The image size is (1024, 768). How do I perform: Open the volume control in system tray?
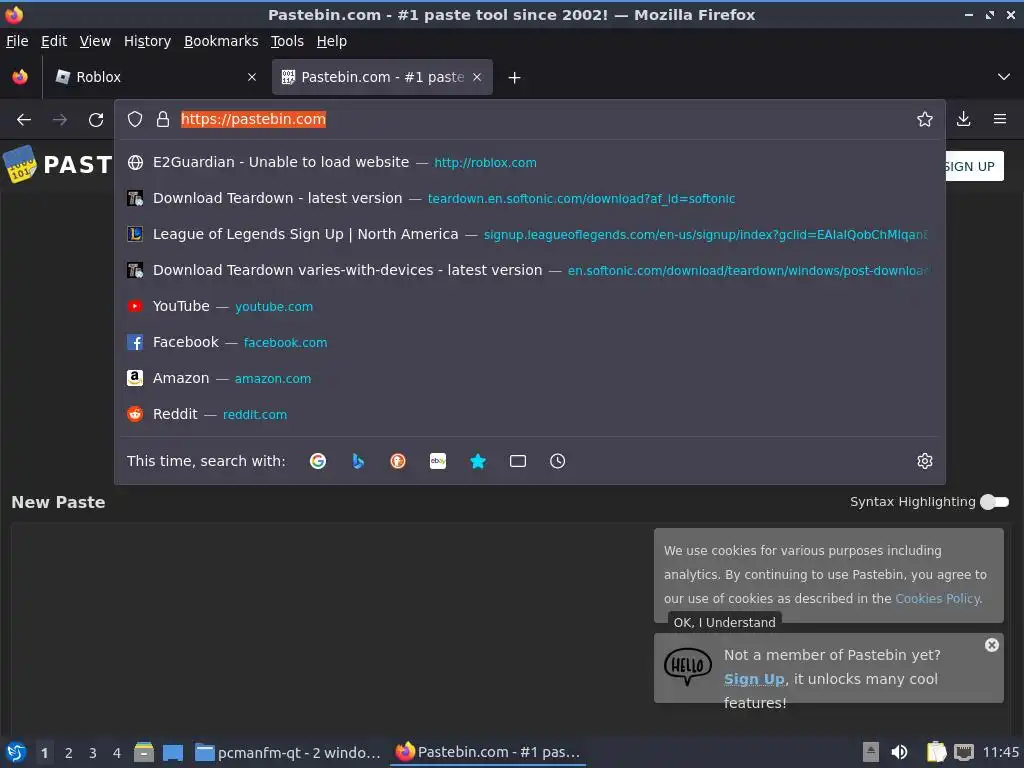click(x=900, y=752)
